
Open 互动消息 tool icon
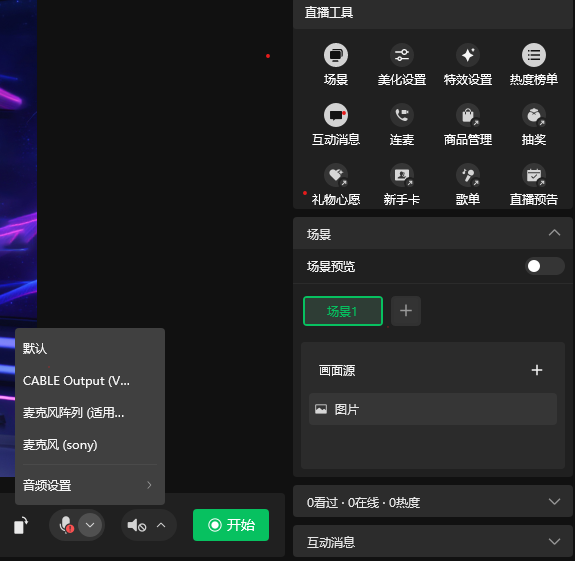pos(336,115)
